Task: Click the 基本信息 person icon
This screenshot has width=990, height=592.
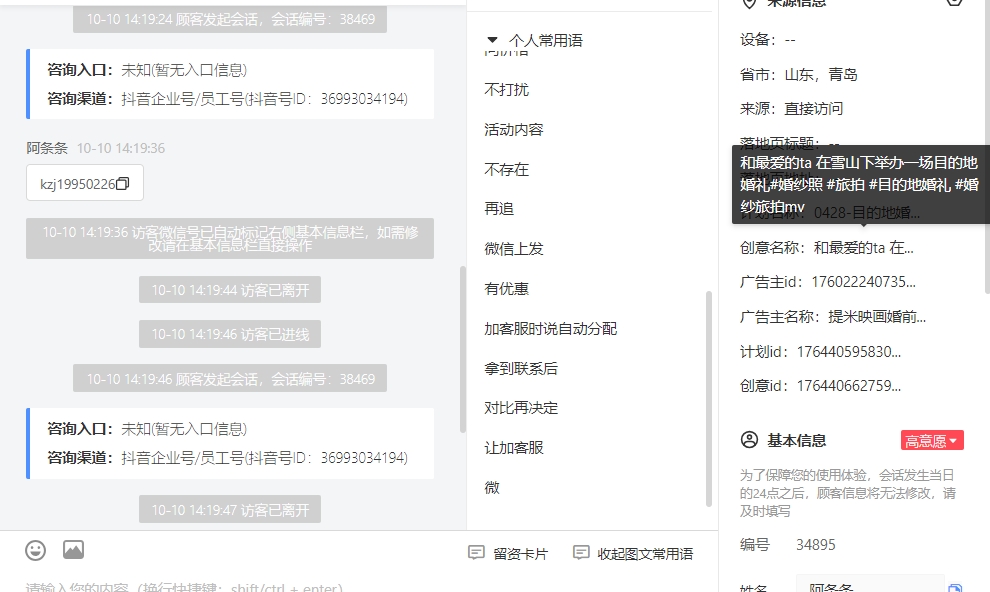Action: point(749,440)
